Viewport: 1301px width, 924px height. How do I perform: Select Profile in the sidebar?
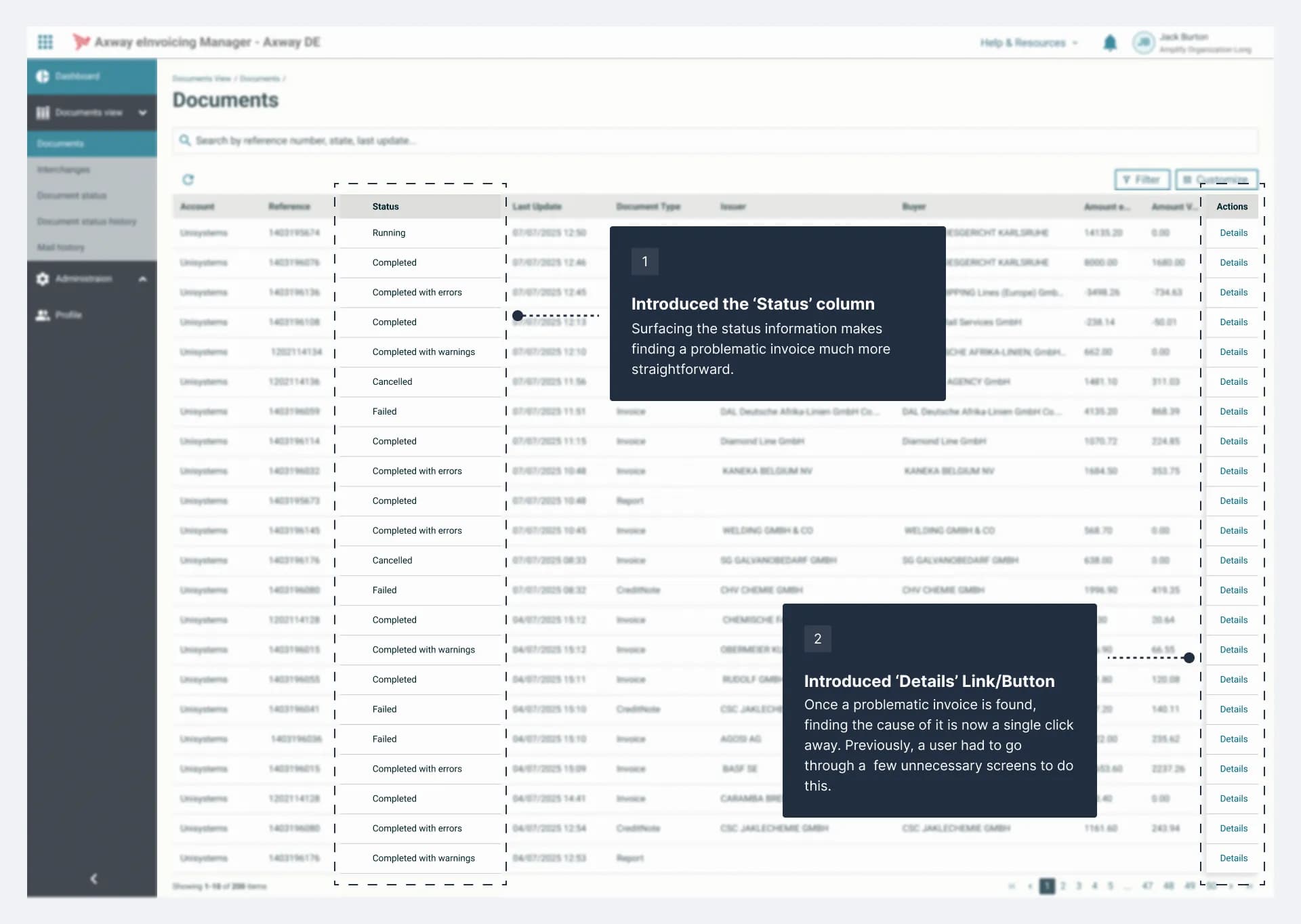pyautogui.click(x=92, y=315)
